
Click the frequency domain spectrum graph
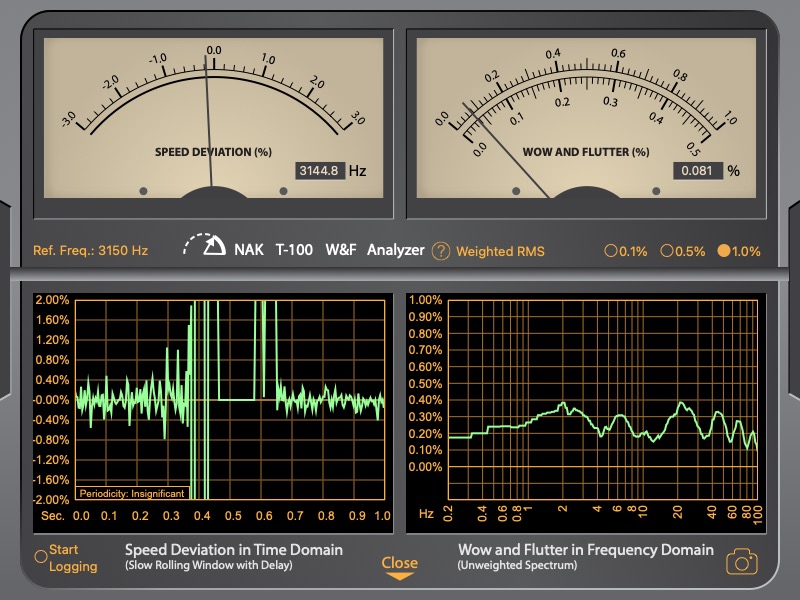[x=603, y=400]
